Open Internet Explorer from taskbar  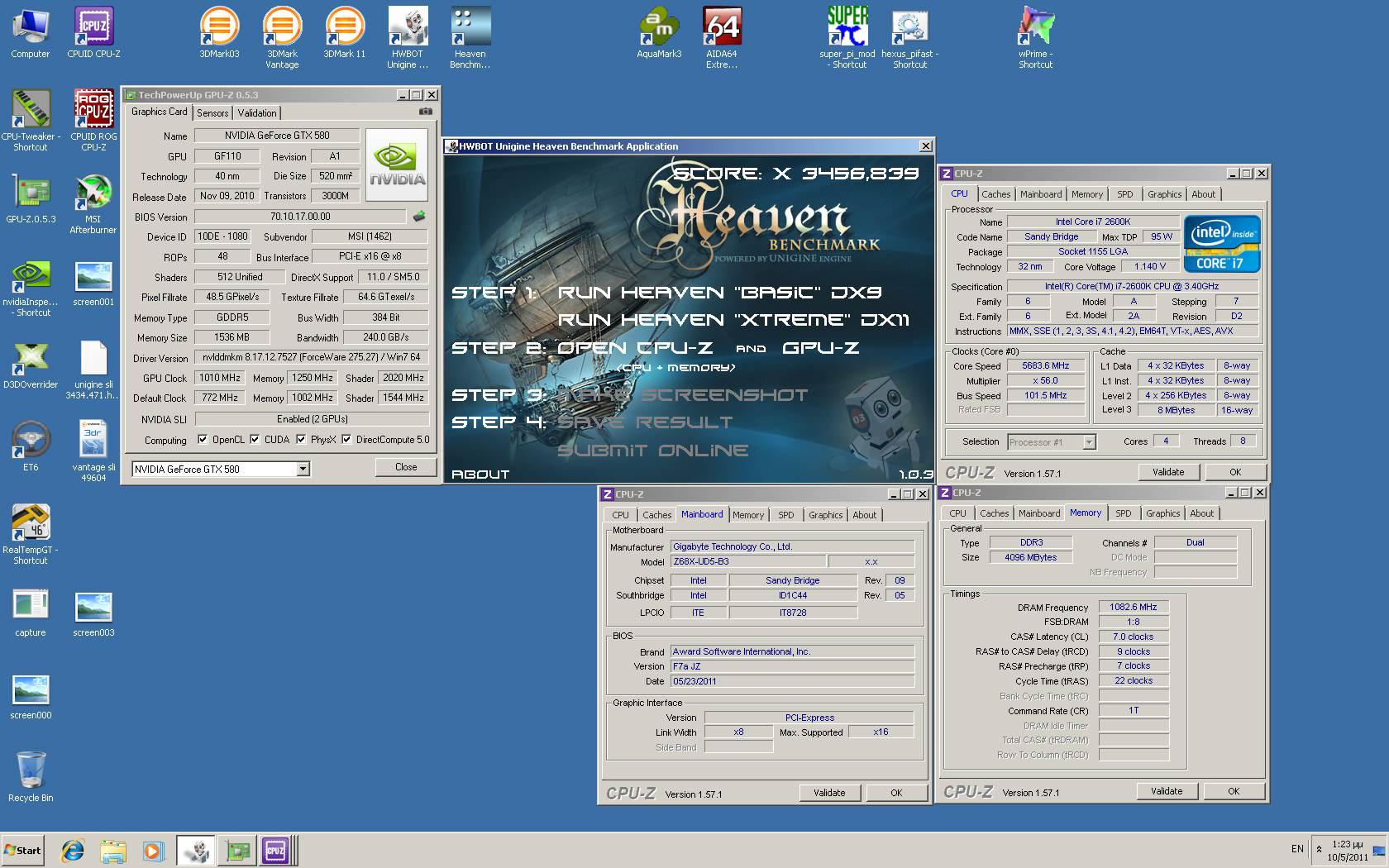pos(73,850)
